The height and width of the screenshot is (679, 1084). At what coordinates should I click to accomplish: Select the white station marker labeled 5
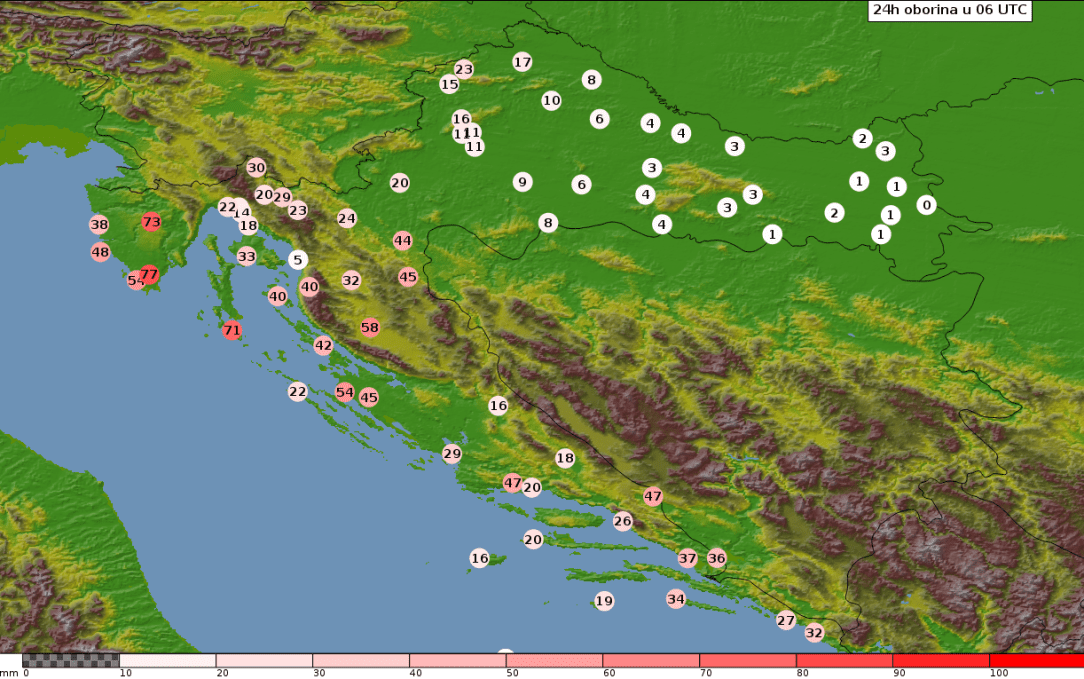(298, 260)
